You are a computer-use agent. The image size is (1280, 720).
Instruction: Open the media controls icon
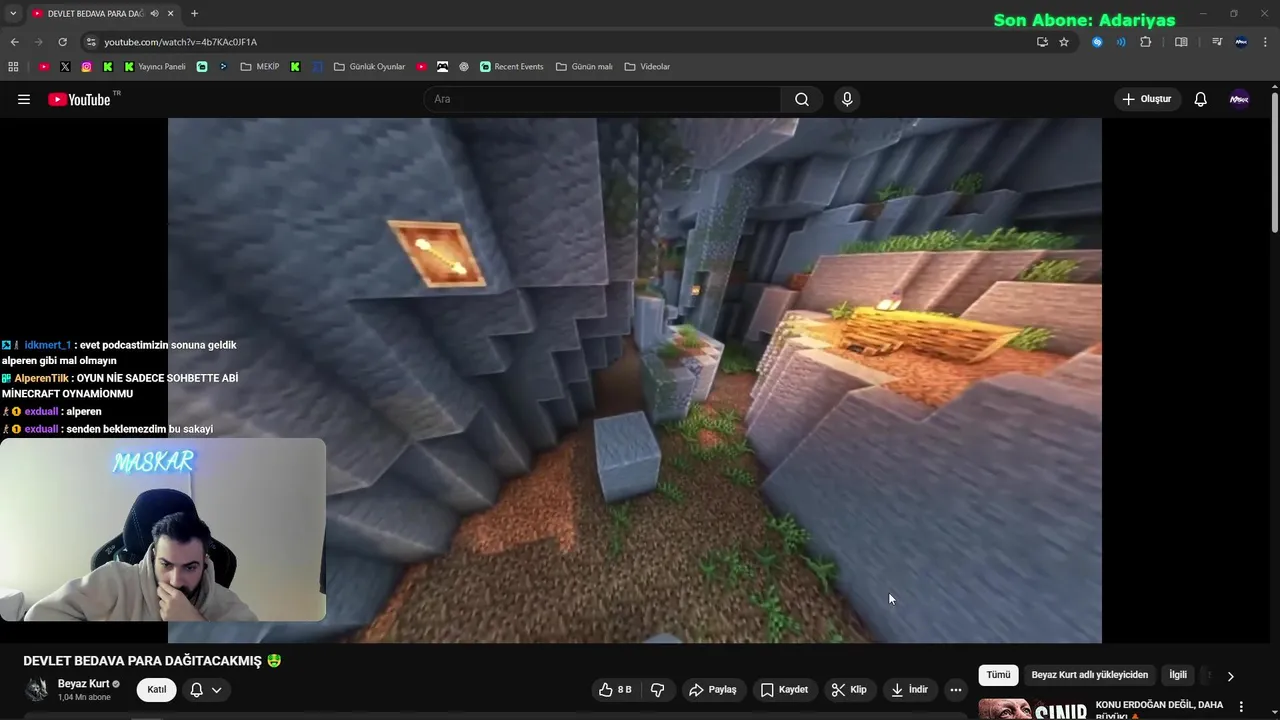click(x=1217, y=42)
